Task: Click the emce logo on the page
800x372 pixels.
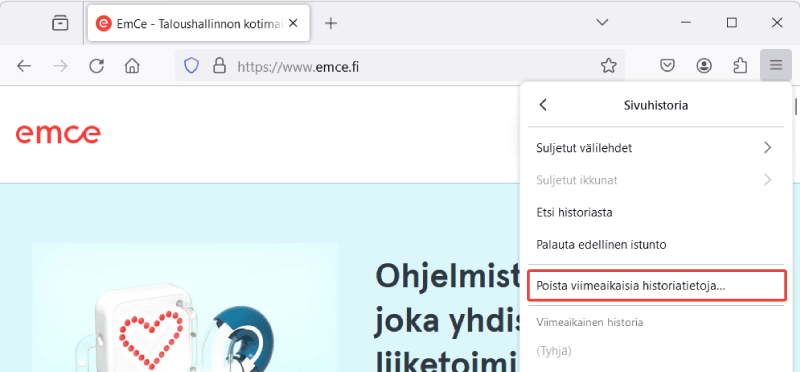Action: point(58,134)
